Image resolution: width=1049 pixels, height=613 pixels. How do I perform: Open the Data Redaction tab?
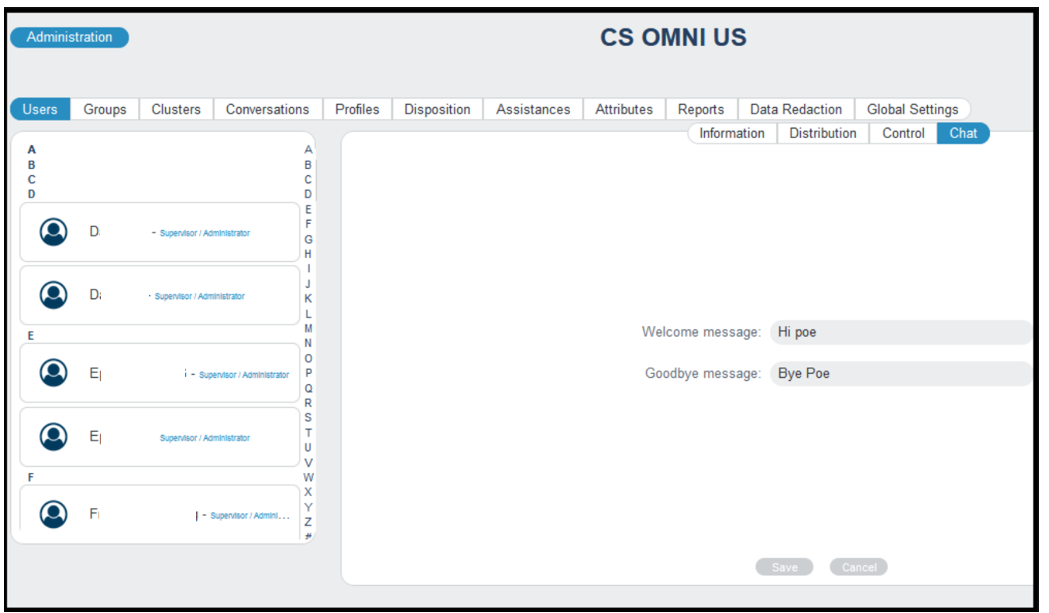pos(796,109)
